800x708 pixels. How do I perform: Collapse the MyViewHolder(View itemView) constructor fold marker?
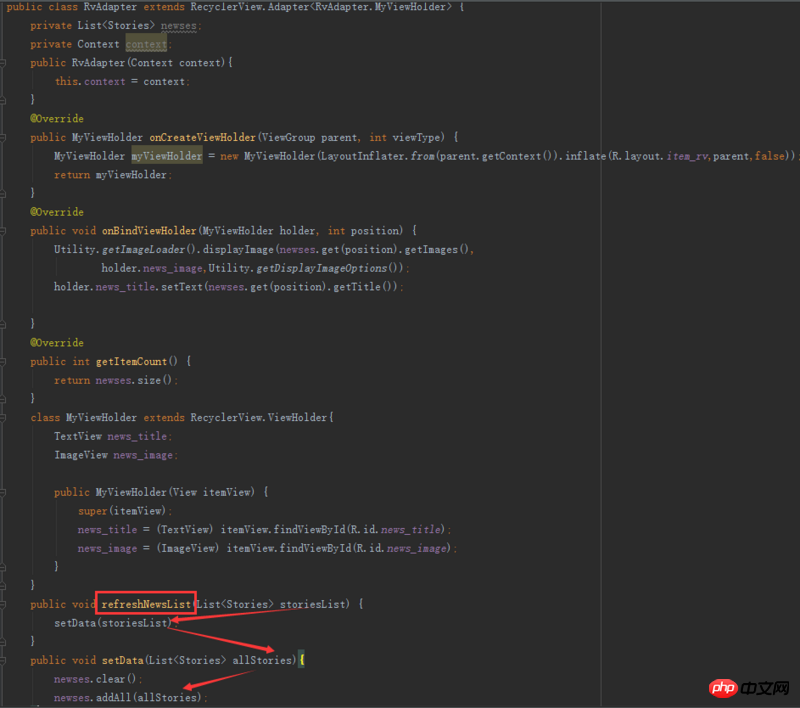(x=3, y=492)
